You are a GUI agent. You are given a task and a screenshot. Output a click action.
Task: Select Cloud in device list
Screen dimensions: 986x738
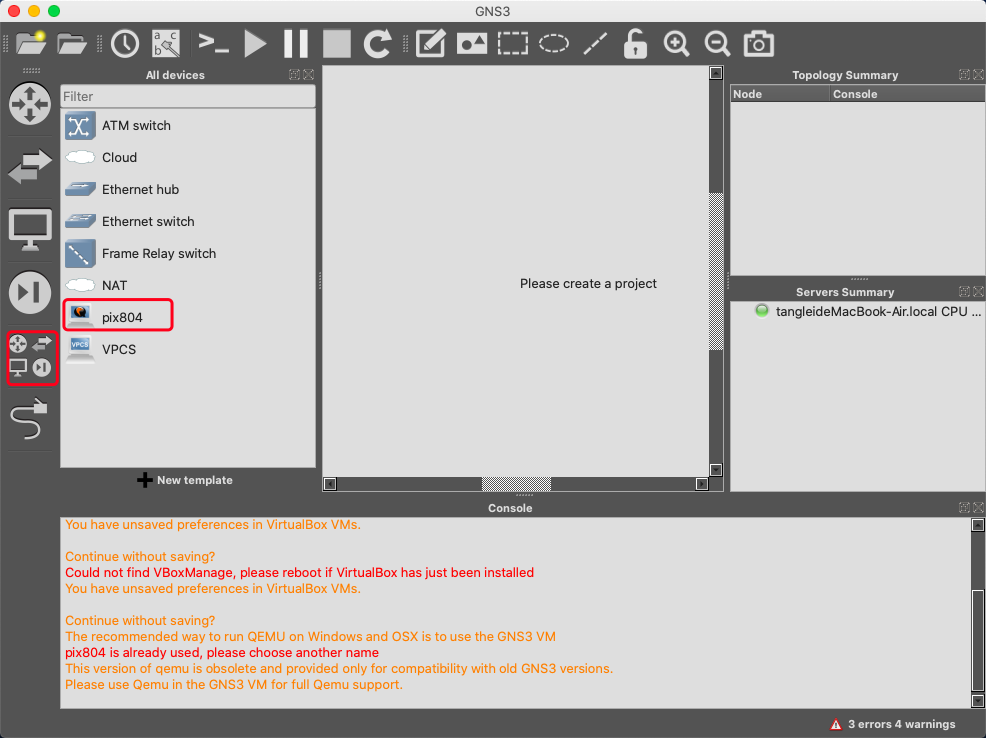tap(187, 158)
